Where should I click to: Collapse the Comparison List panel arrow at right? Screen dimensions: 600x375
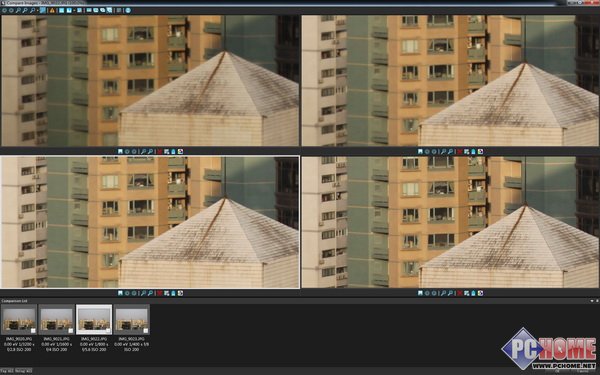592,301
